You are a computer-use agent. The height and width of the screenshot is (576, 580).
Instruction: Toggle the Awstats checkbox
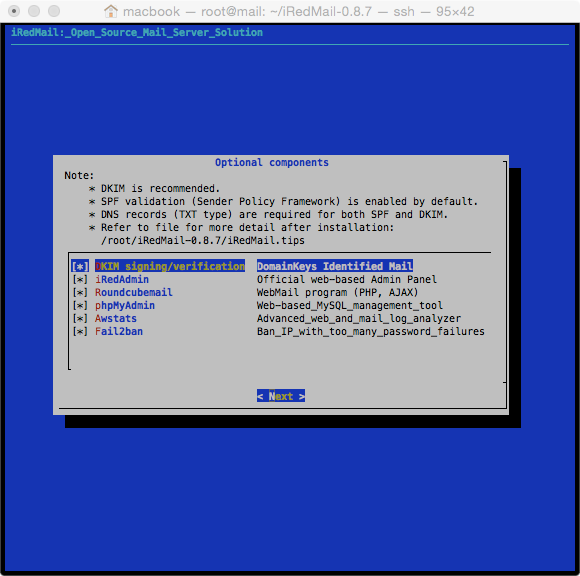80,318
